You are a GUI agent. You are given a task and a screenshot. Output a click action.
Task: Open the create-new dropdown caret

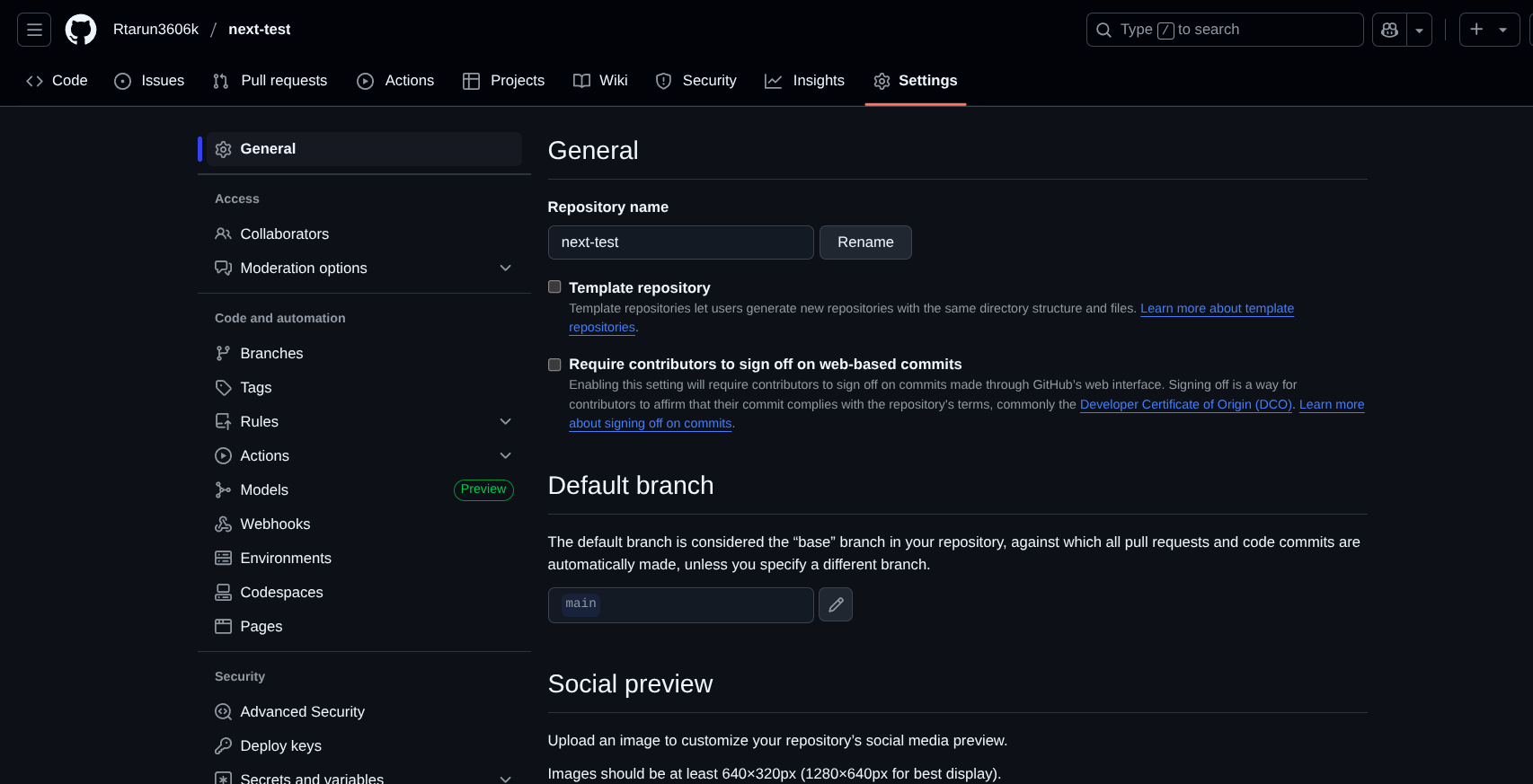click(x=1502, y=30)
